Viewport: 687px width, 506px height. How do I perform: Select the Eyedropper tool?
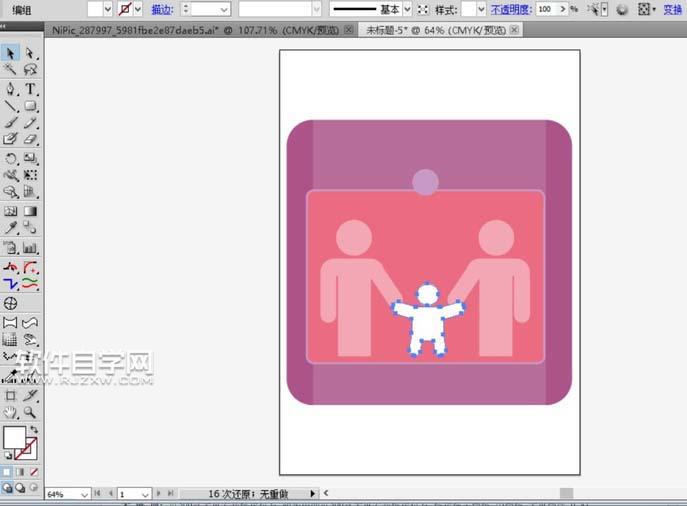point(10,227)
